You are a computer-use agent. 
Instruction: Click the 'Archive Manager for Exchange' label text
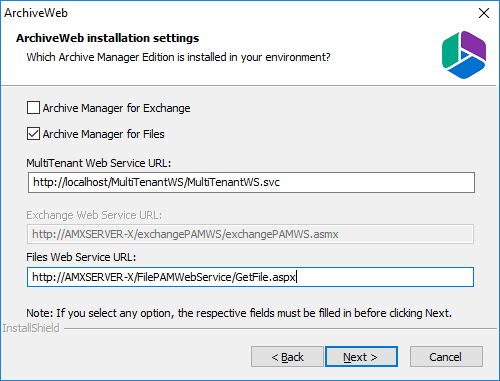coord(116,108)
